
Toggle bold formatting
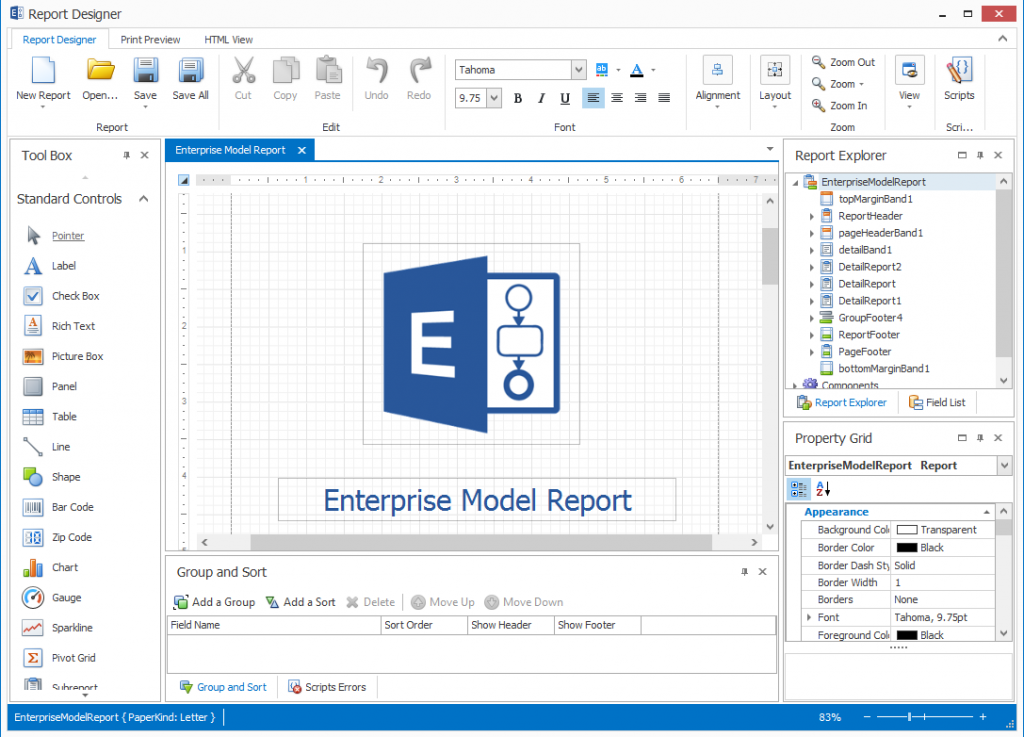pyautogui.click(x=518, y=98)
